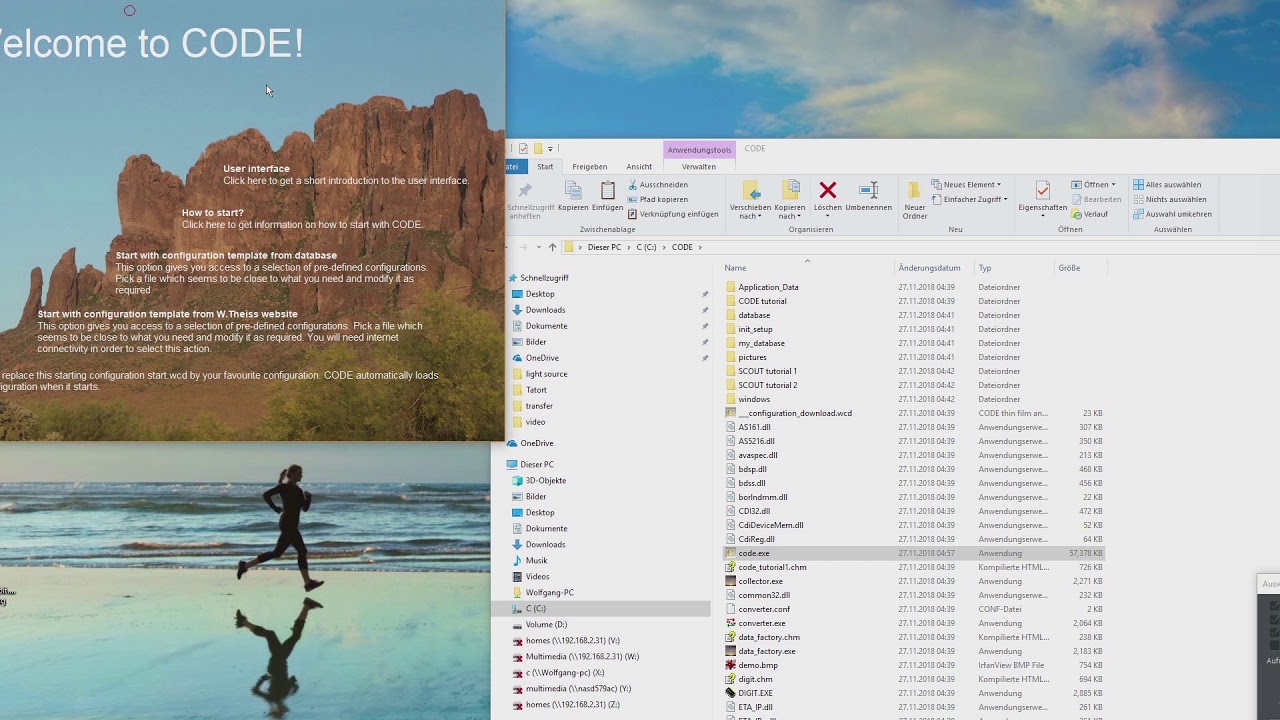Click the Neuer Ordner icon
Image resolution: width=1280 pixels, height=720 pixels.
click(914, 190)
